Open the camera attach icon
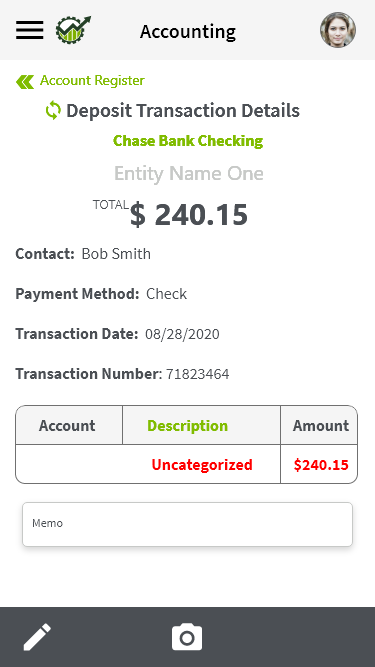375x667 pixels. (x=187, y=637)
